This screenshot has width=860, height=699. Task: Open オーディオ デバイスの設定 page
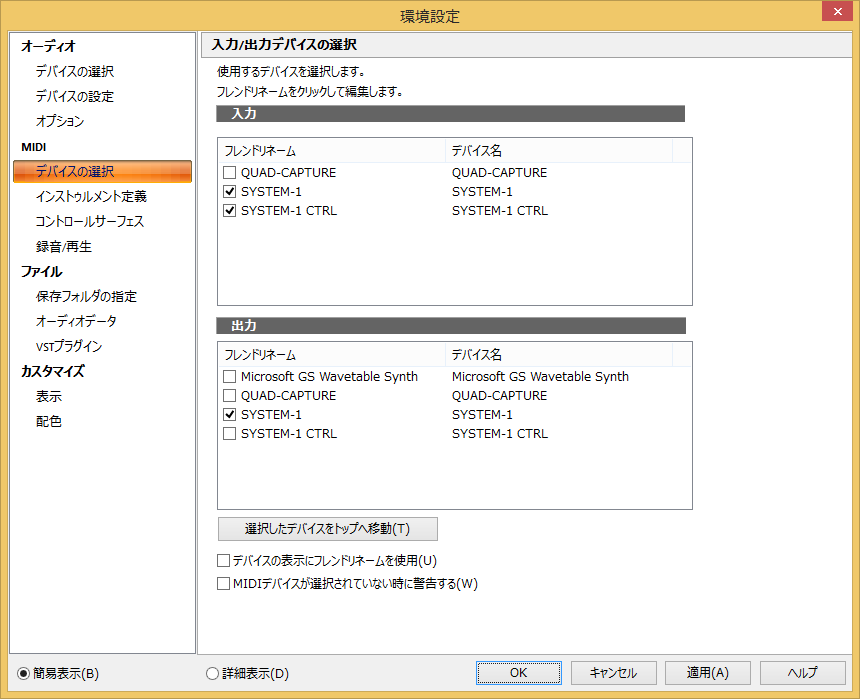click(x=75, y=97)
